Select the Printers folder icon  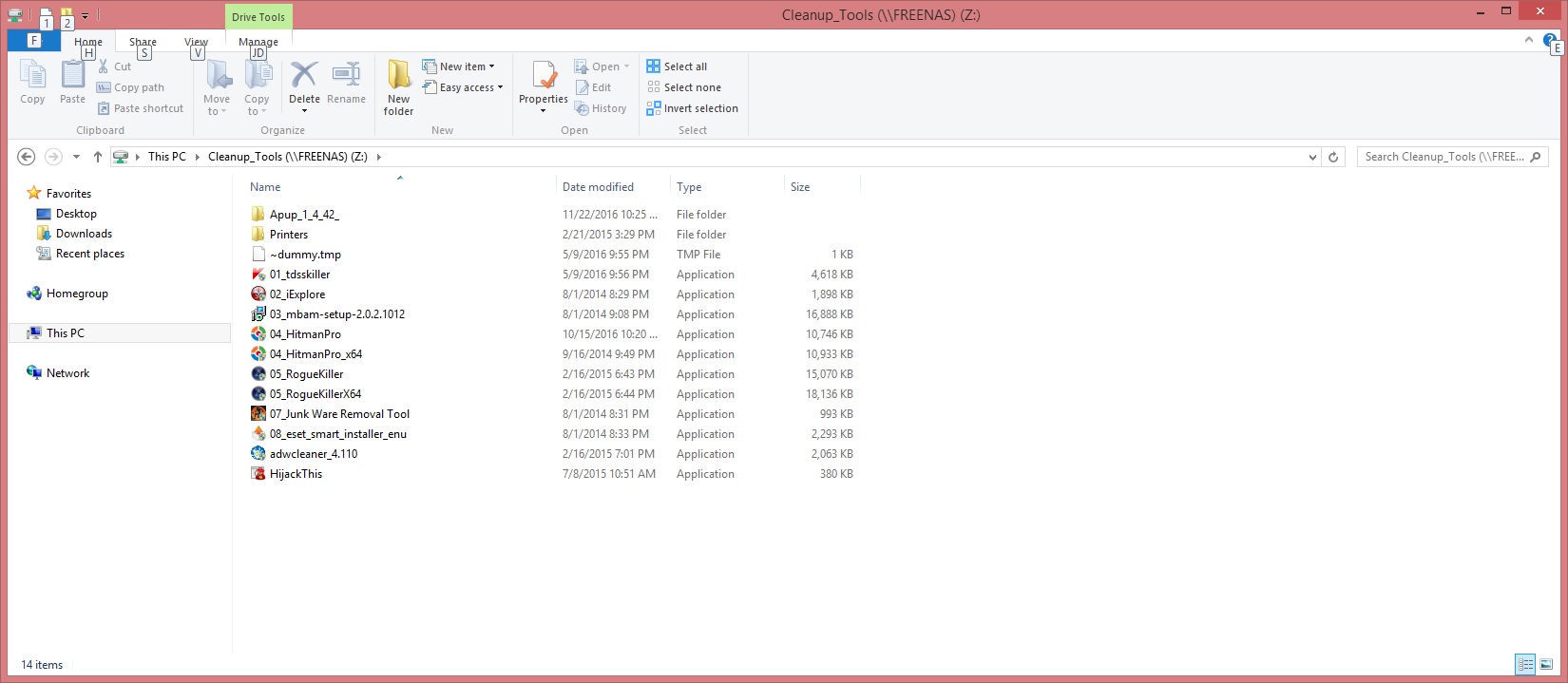coord(258,235)
